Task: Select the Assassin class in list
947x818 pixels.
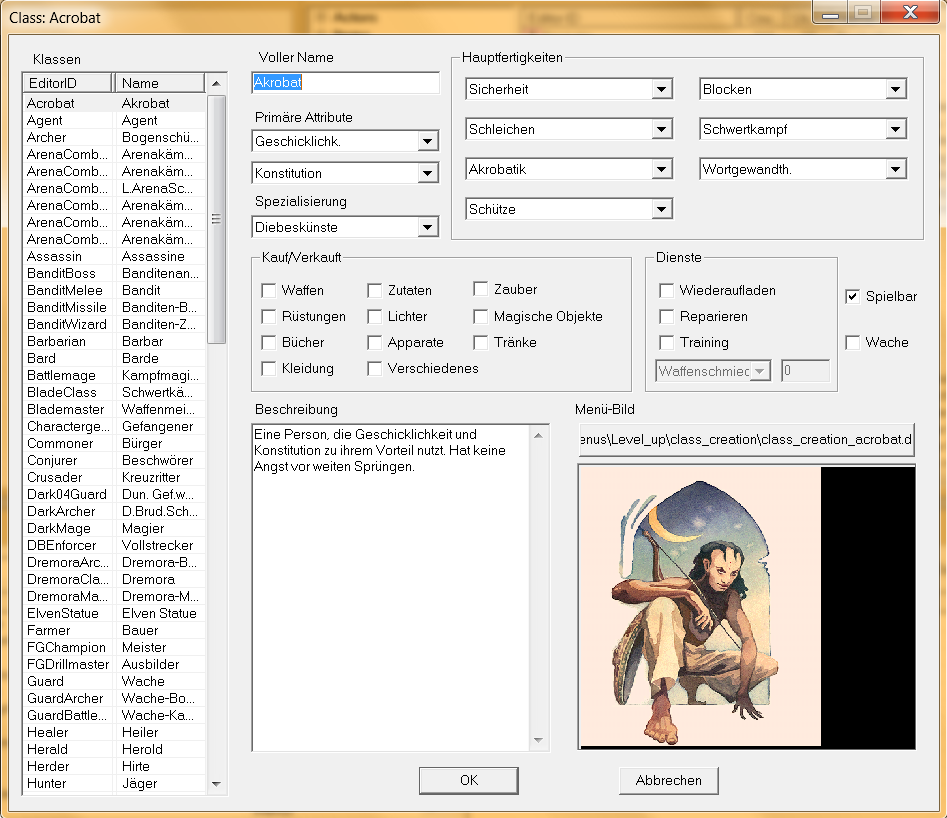Action: (x=54, y=256)
